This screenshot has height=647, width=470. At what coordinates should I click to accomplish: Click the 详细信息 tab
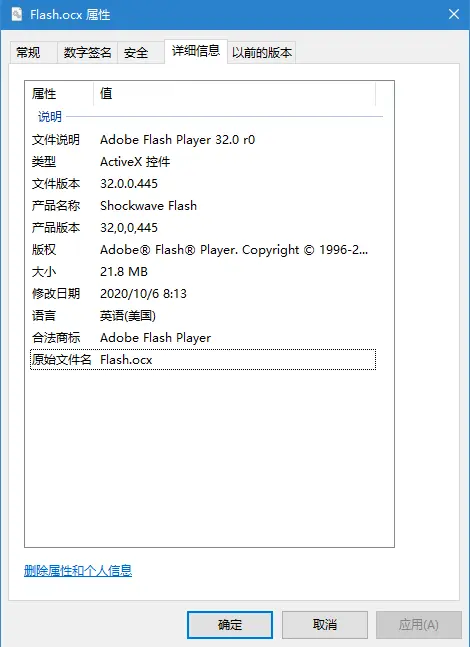click(196, 51)
